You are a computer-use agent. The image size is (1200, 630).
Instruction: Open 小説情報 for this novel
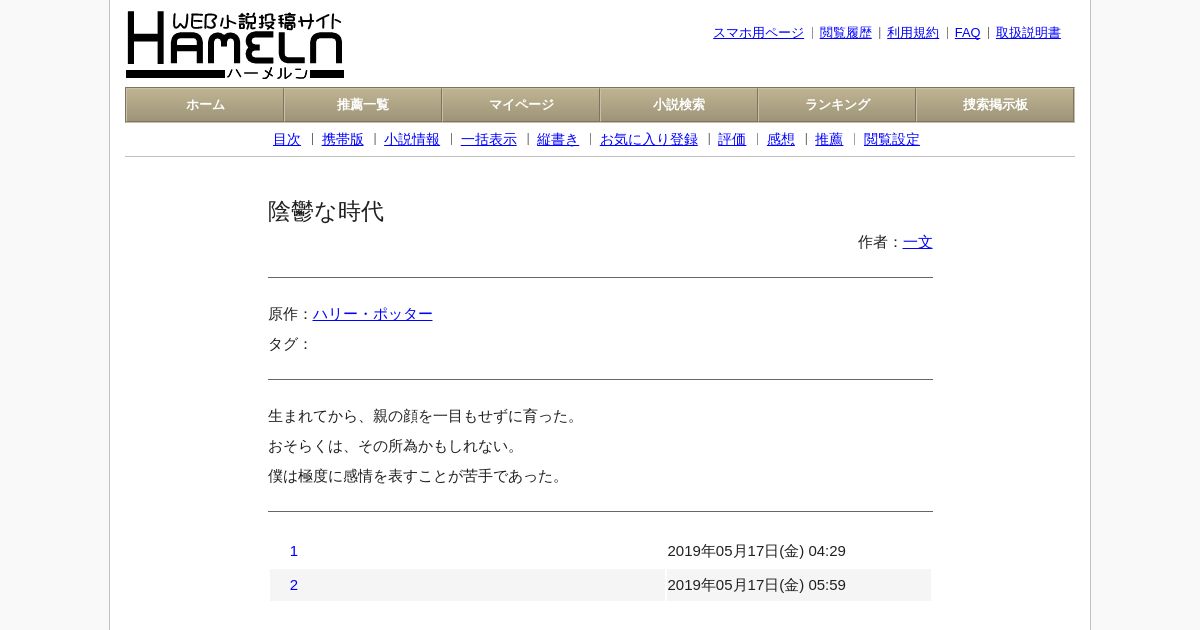pyautogui.click(x=412, y=140)
